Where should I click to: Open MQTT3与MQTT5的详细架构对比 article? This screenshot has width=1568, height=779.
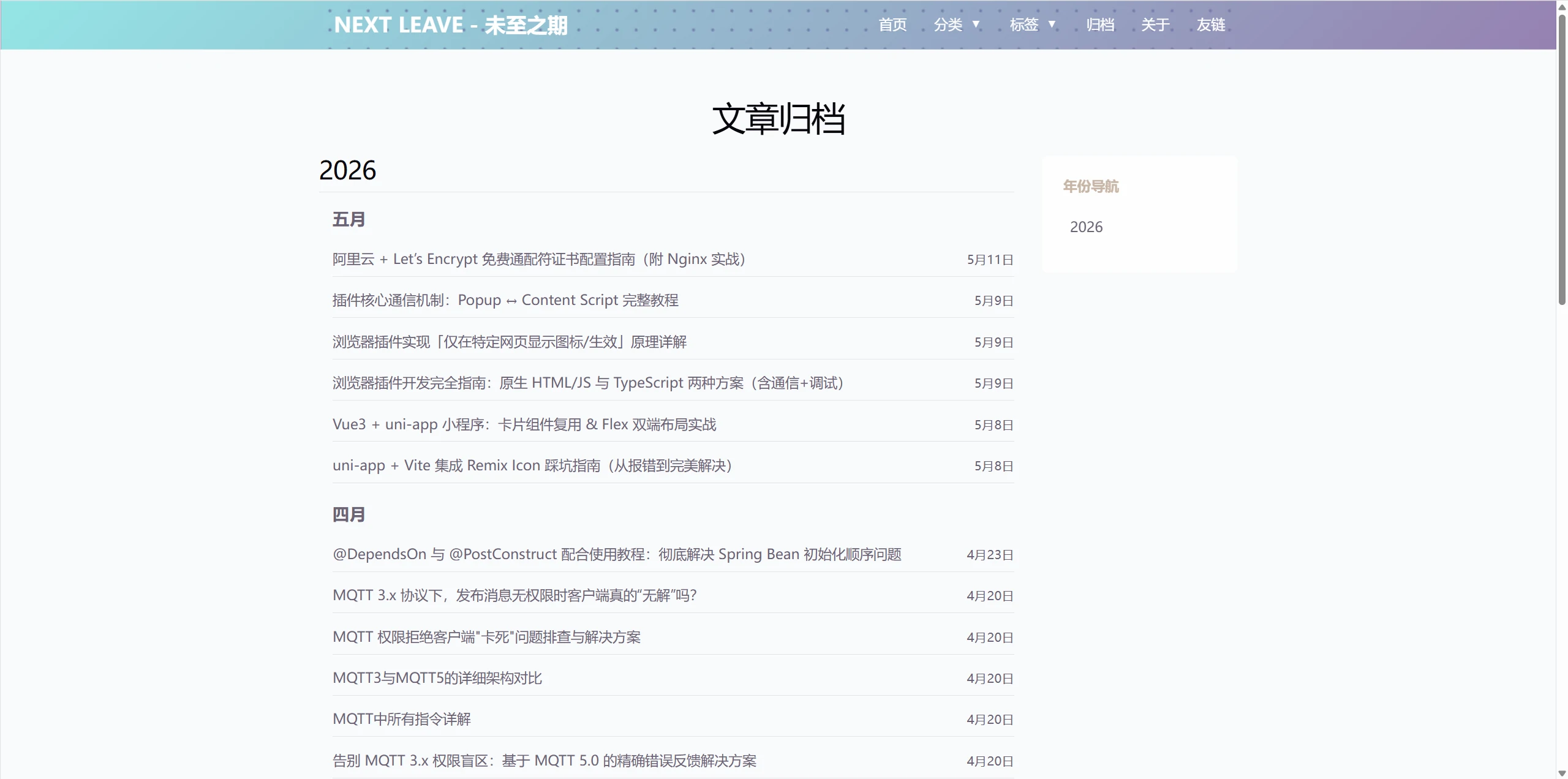tap(437, 678)
